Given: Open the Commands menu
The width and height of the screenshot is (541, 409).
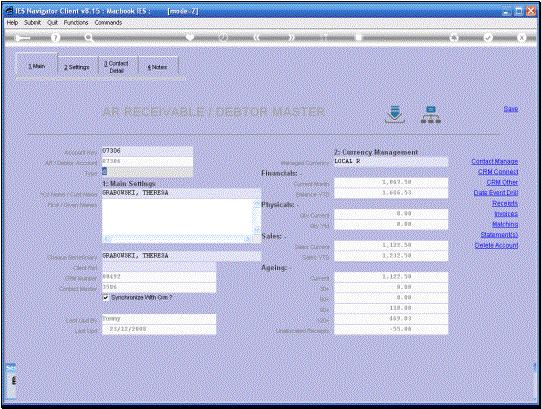Looking at the screenshot, I should (108, 22).
